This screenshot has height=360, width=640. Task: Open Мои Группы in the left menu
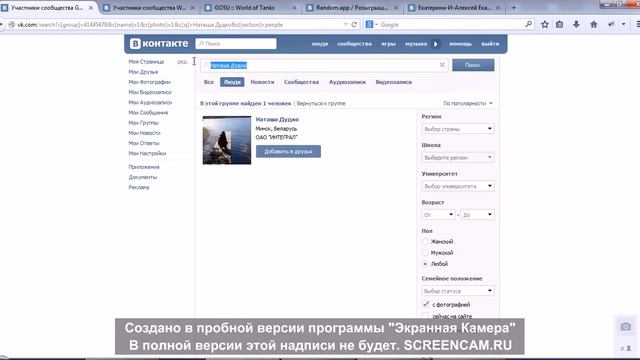click(143, 123)
